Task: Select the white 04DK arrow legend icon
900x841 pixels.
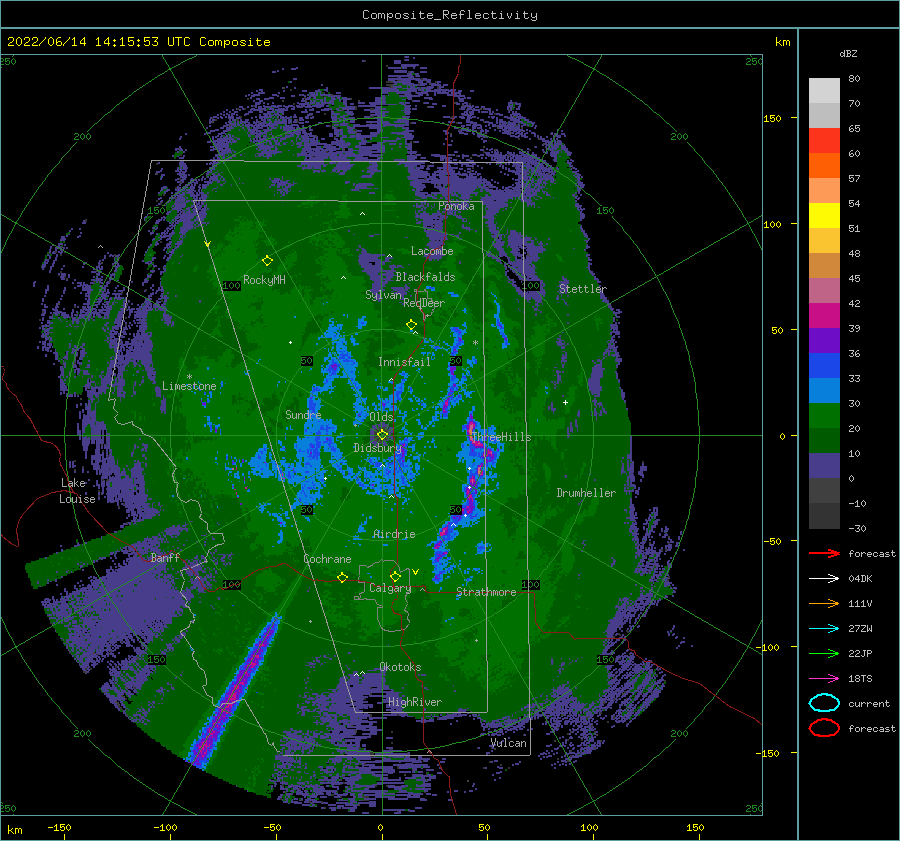Action: (x=824, y=578)
